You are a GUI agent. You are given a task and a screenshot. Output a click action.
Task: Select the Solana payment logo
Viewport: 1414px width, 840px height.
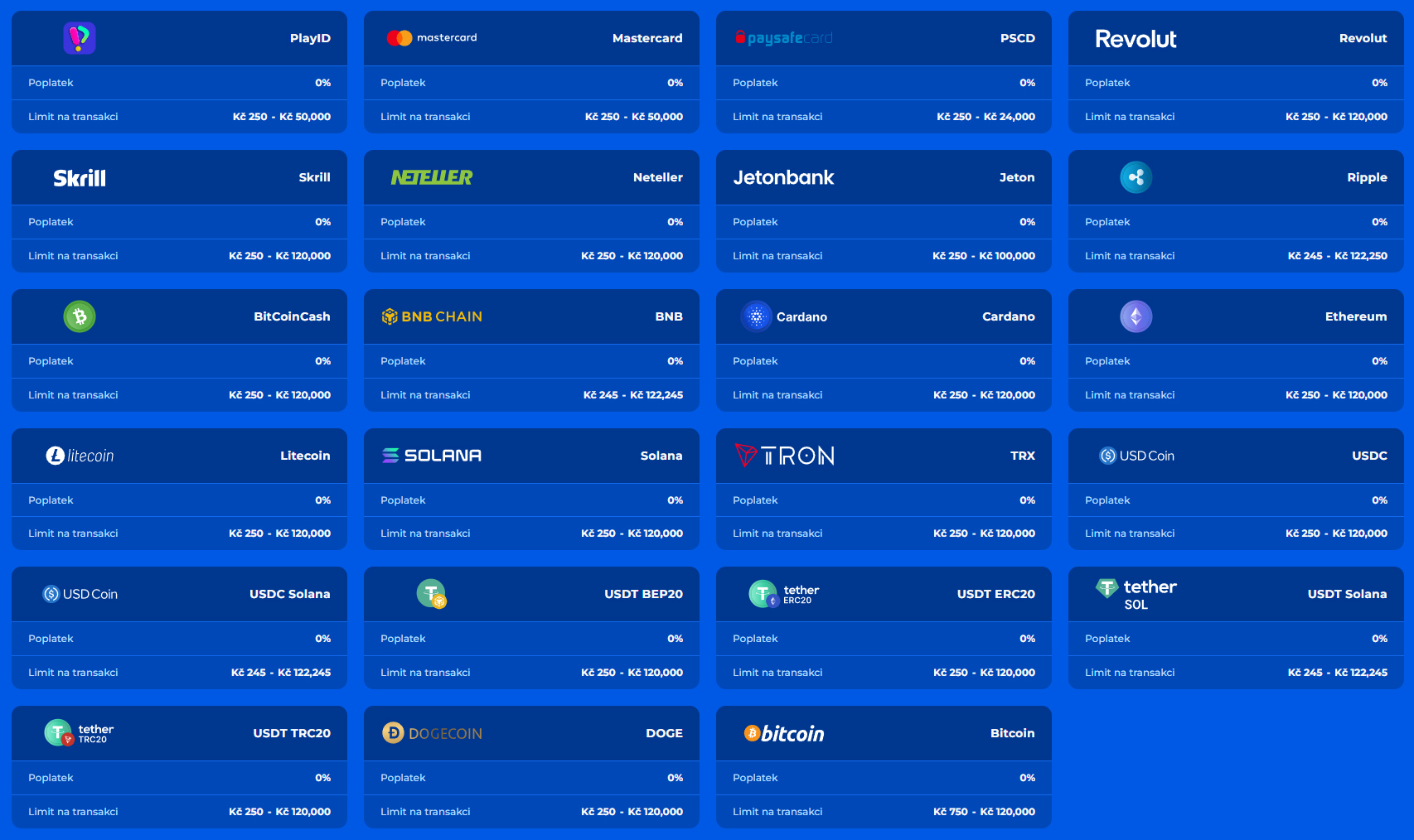point(432,455)
